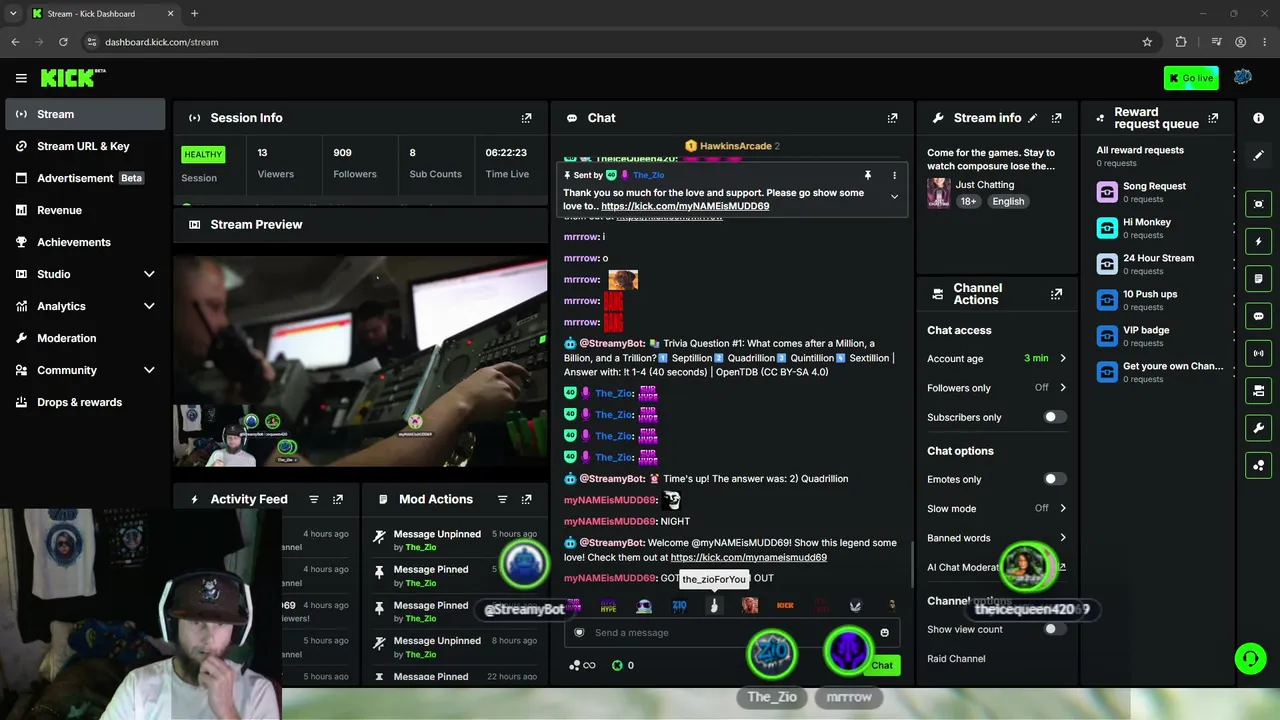The width and height of the screenshot is (1280, 720).
Task: Select Stream in the sidebar
Action: point(85,114)
